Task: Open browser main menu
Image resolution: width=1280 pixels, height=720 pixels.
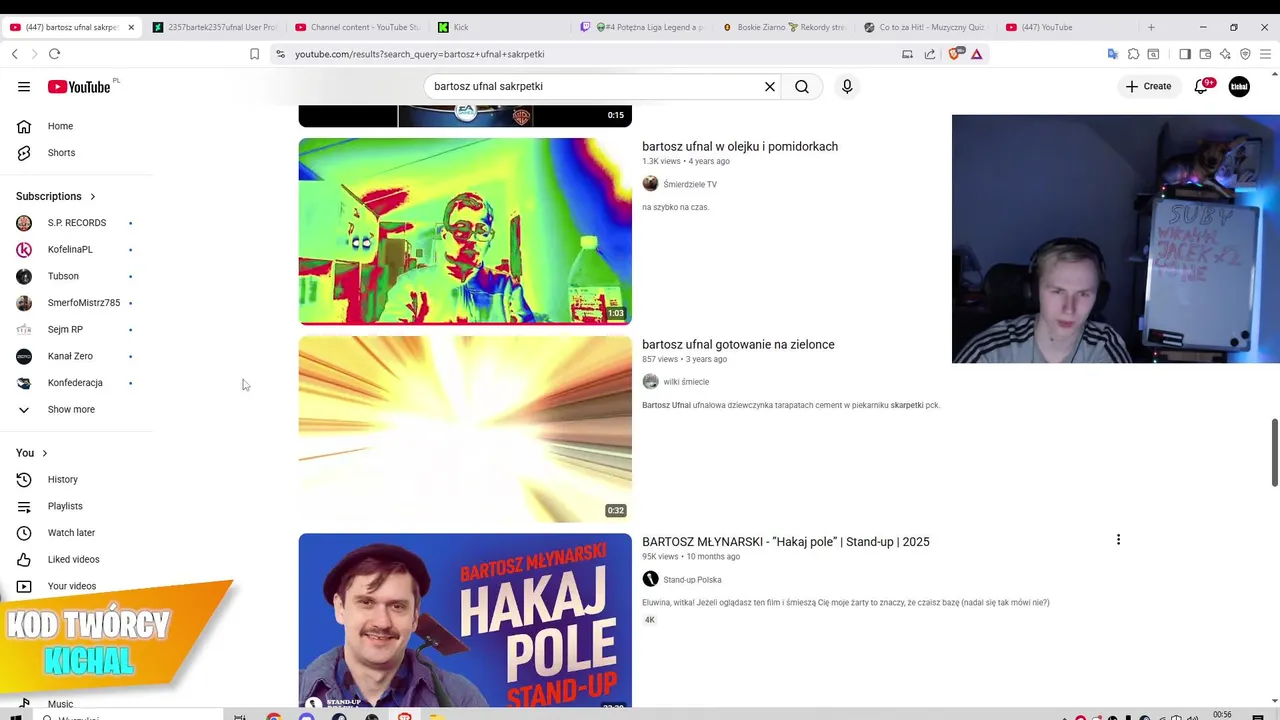Action: coord(1265,54)
